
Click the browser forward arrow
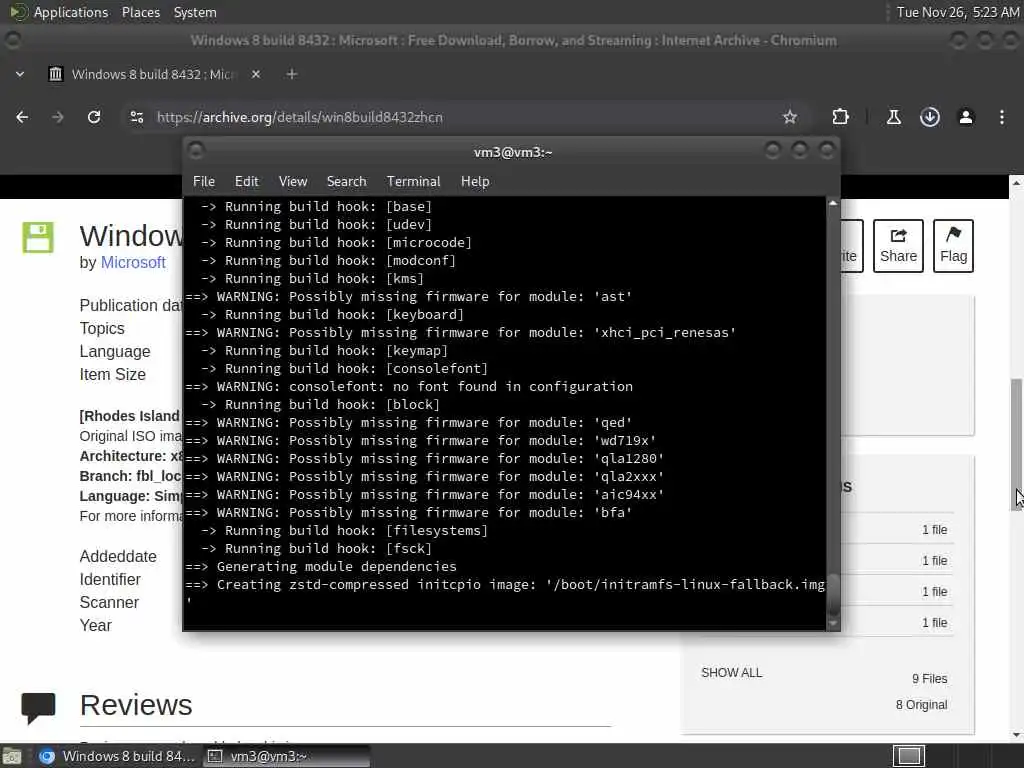pyautogui.click(x=57, y=118)
